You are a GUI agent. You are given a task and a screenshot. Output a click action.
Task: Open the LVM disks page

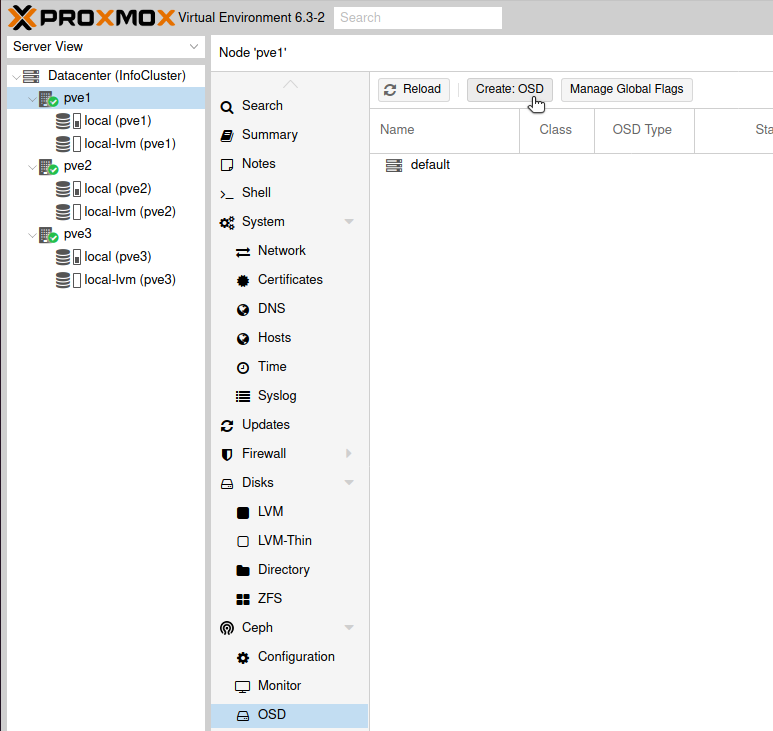(289, 512)
